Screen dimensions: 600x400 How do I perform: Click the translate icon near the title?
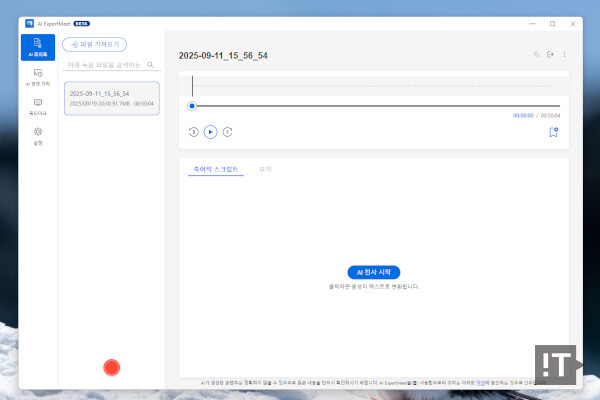coord(536,55)
